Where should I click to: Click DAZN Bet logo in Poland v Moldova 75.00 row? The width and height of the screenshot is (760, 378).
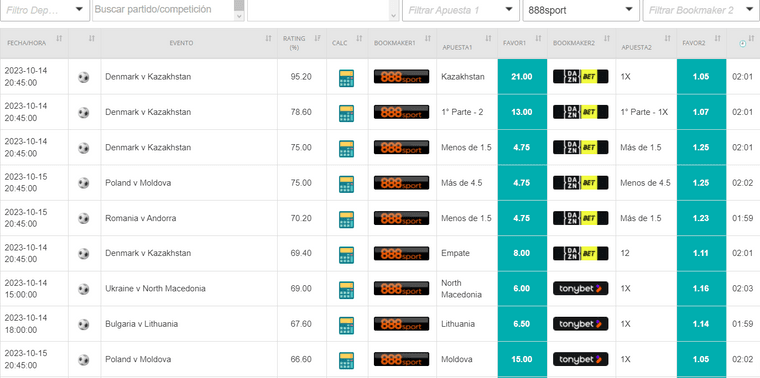[581, 183]
